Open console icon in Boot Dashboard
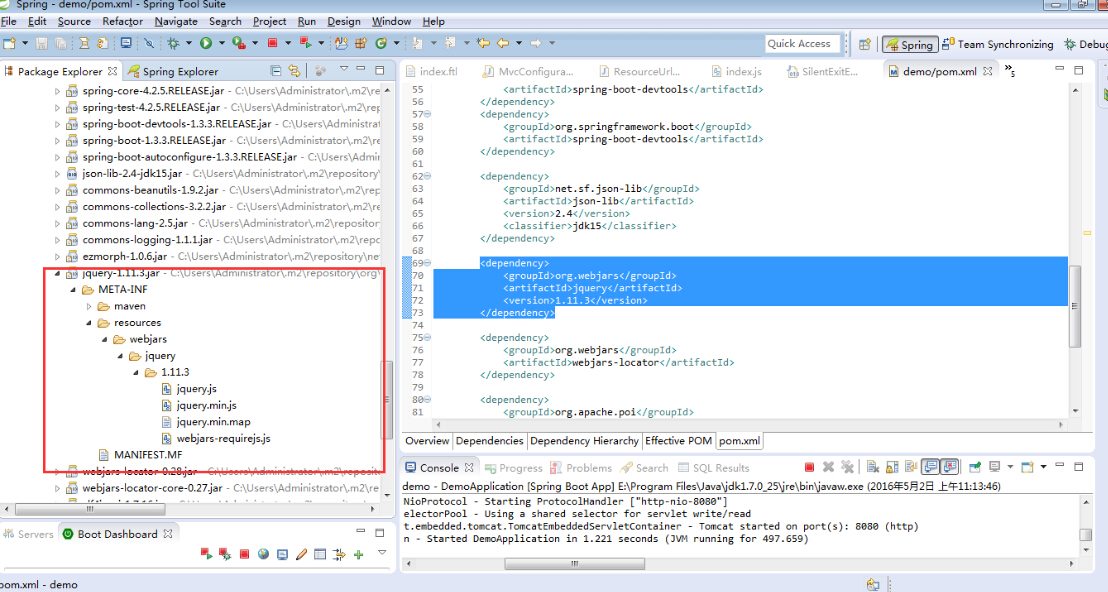The height and width of the screenshot is (592, 1108). point(282,555)
